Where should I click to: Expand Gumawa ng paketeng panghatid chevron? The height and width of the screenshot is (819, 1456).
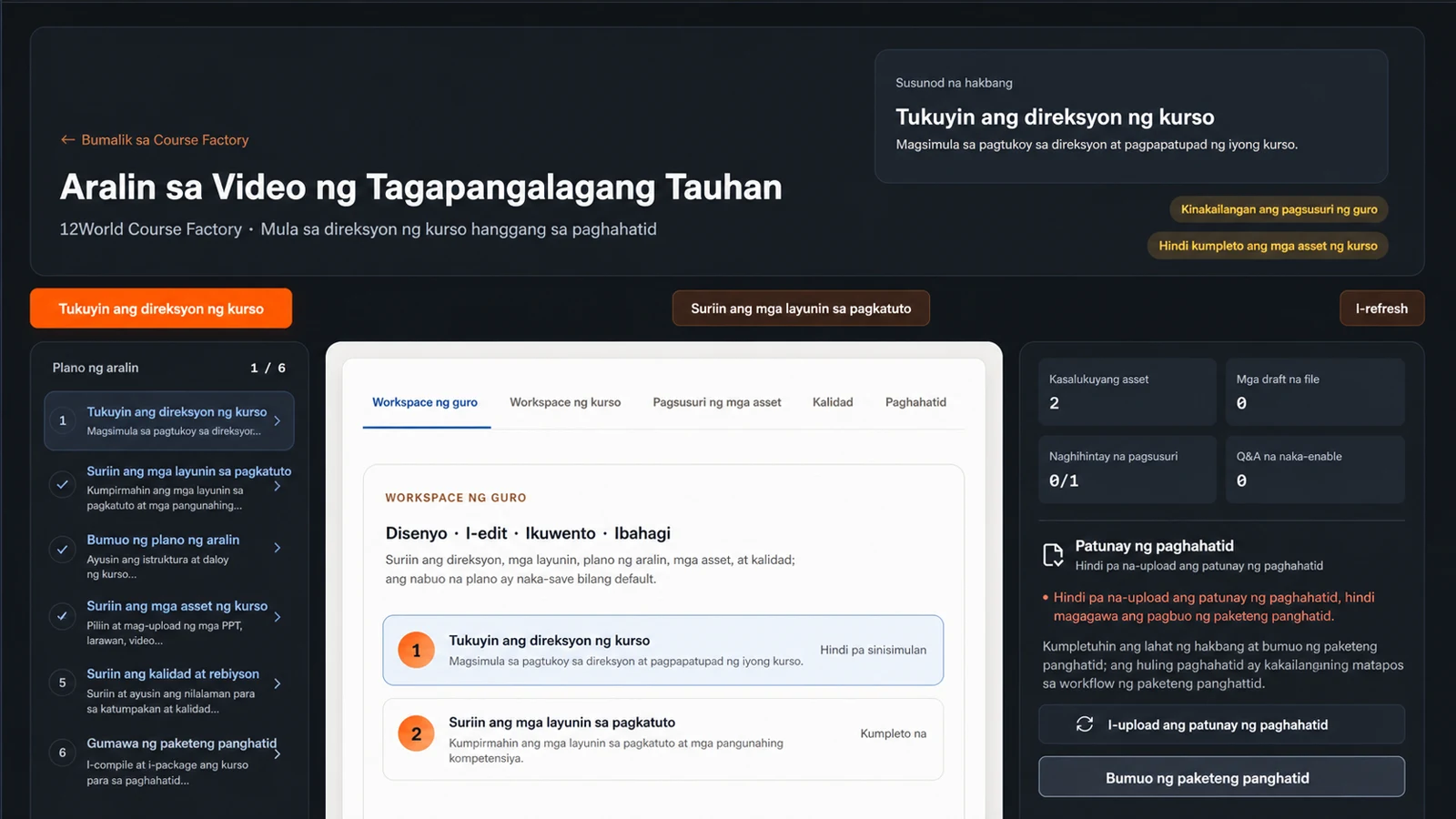click(278, 753)
